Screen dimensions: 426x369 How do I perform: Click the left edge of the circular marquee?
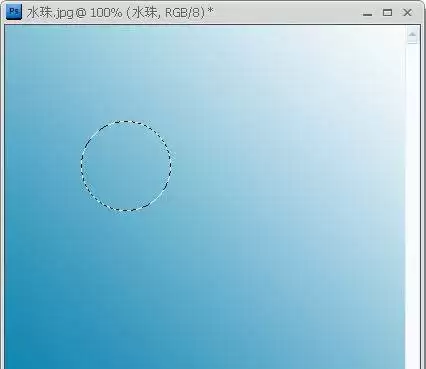point(81,166)
